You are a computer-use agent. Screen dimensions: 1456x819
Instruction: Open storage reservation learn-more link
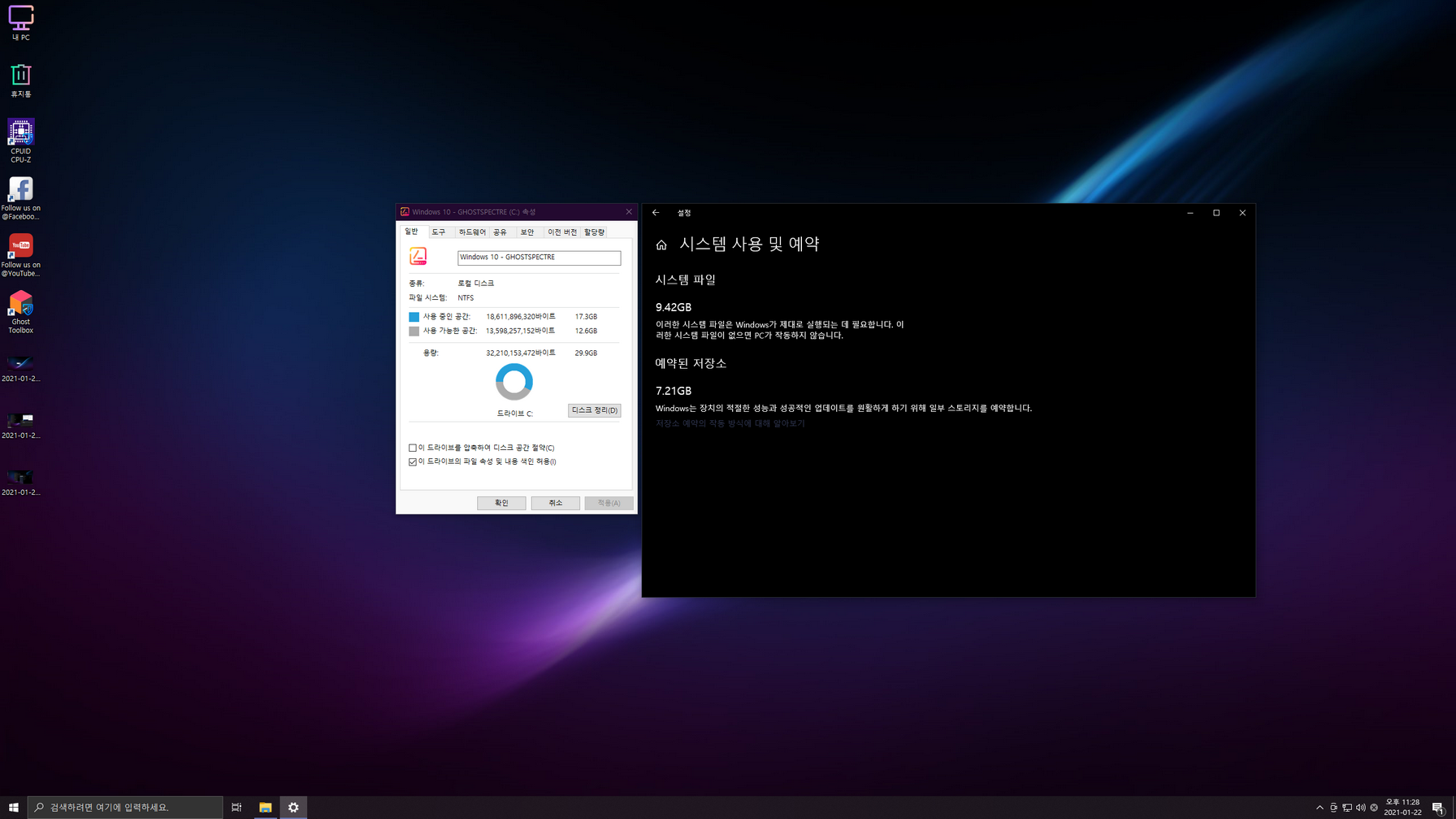coord(730,423)
